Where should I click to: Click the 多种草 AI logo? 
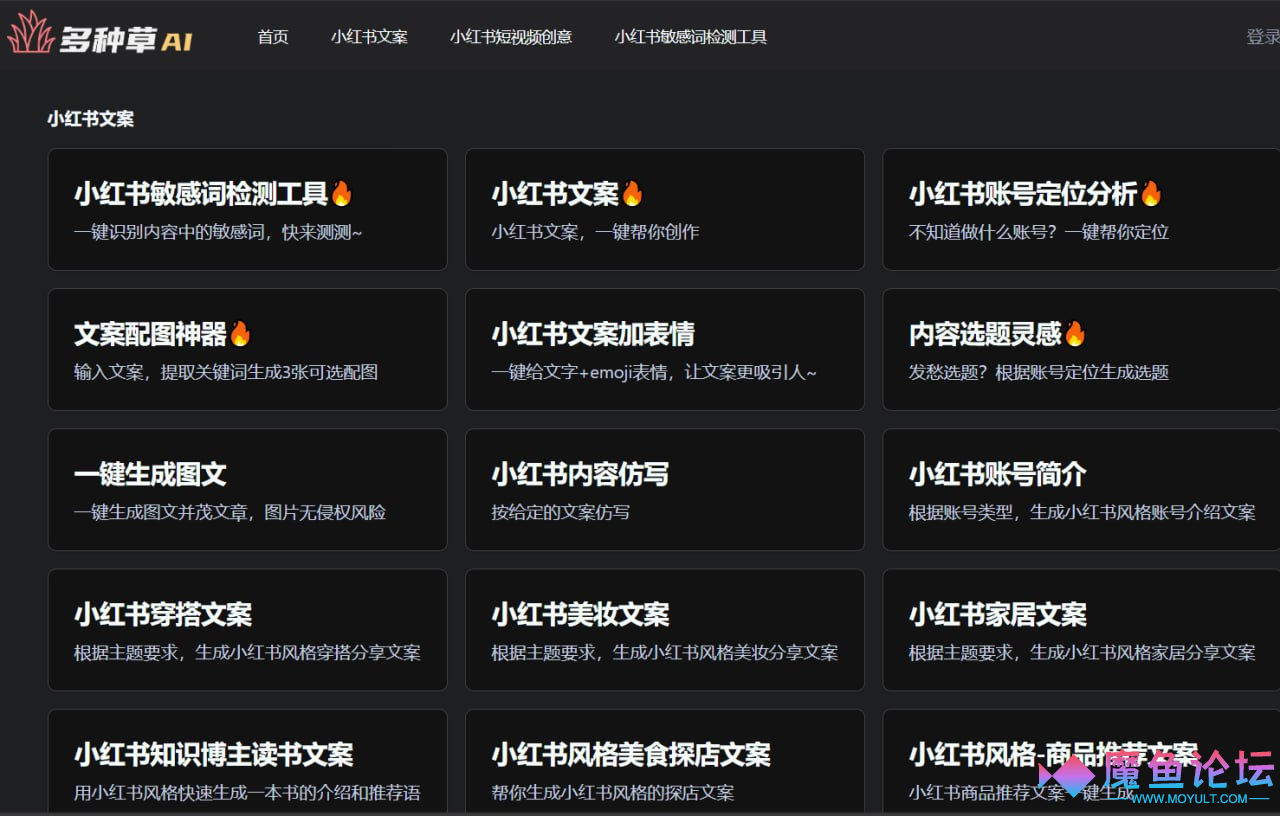[x=100, y=34]
